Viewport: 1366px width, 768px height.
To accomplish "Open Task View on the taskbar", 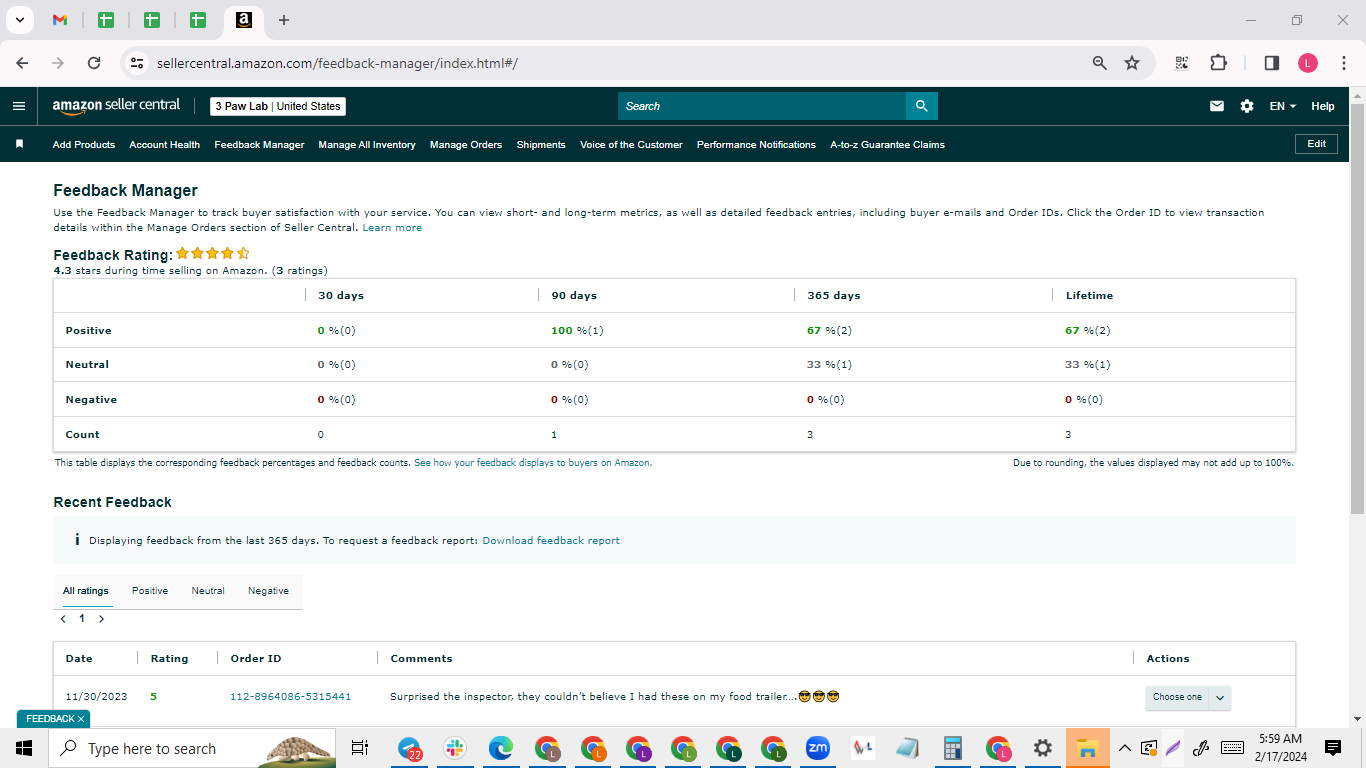I will pos(360,748).
